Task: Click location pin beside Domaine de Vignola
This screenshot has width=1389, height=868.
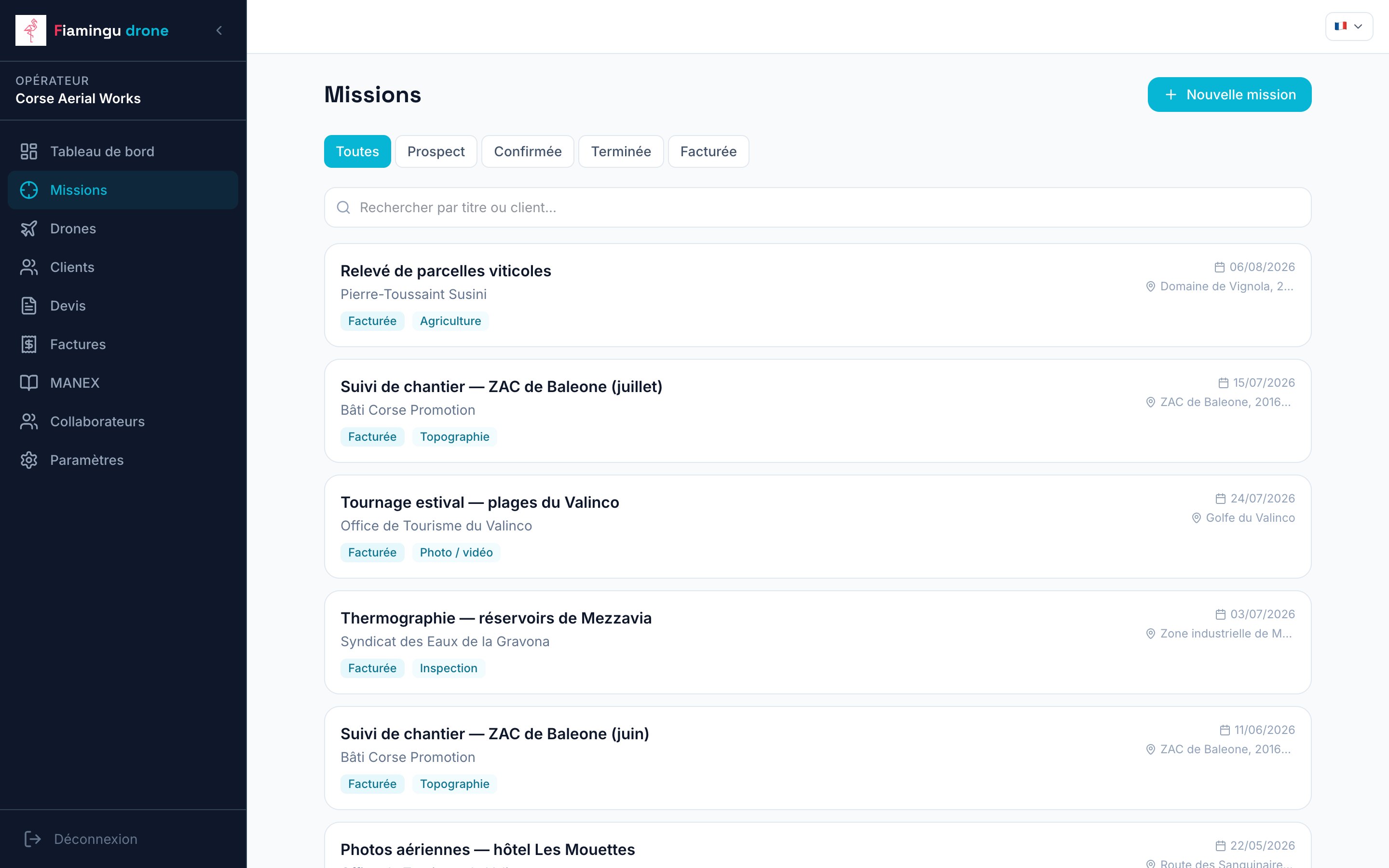Action: pos(1150,286)
